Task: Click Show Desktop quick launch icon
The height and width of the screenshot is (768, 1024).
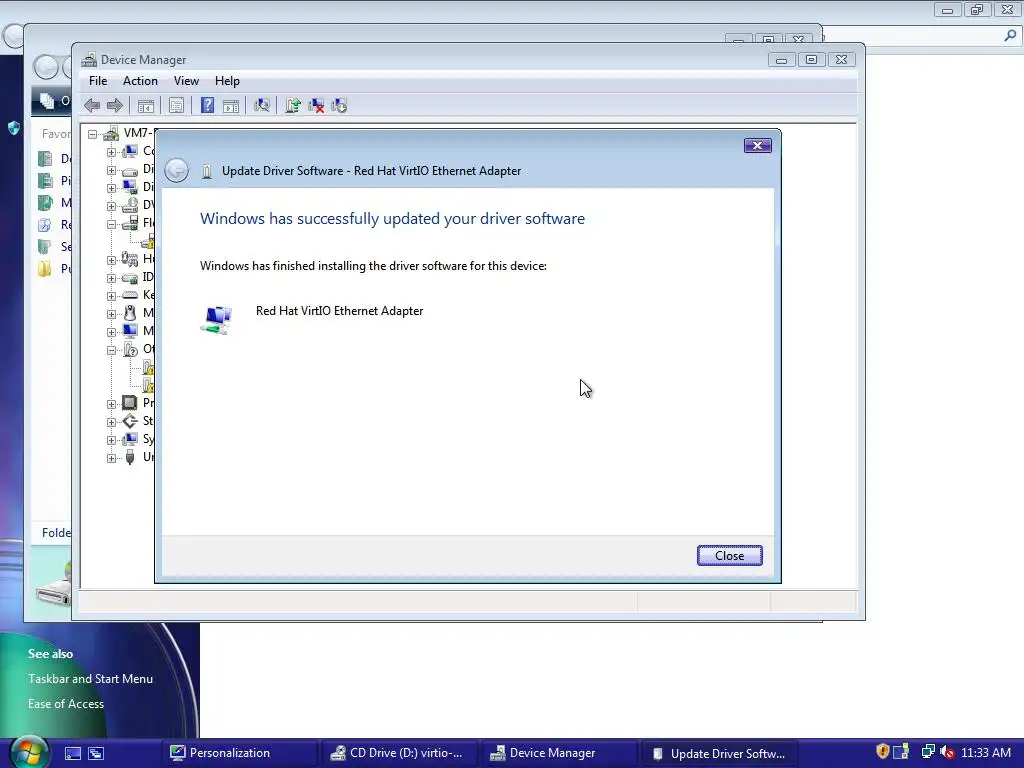Action: tap(72, 753)
